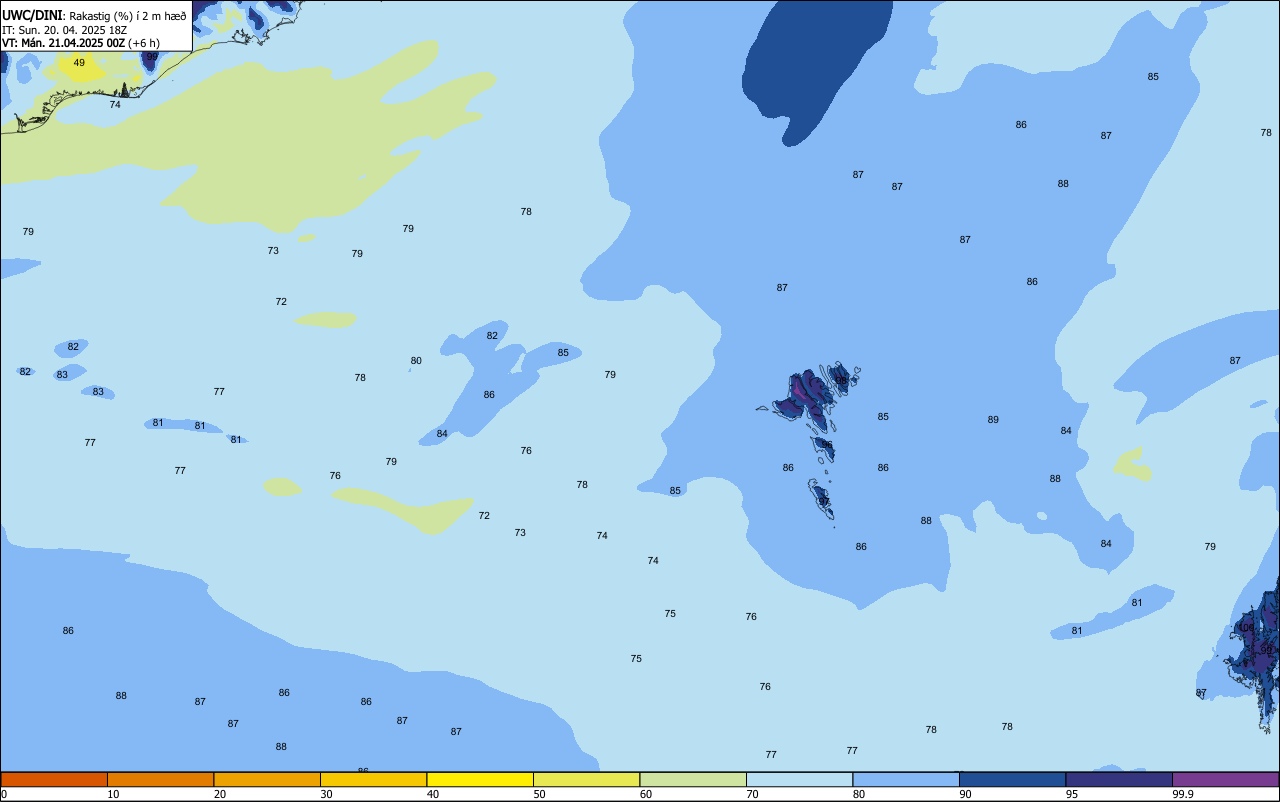The width and height of the screenshot is (1280, 802).
Task: Pick the navy 95–99.9 legend swatch
Action: click(1119, 779)
